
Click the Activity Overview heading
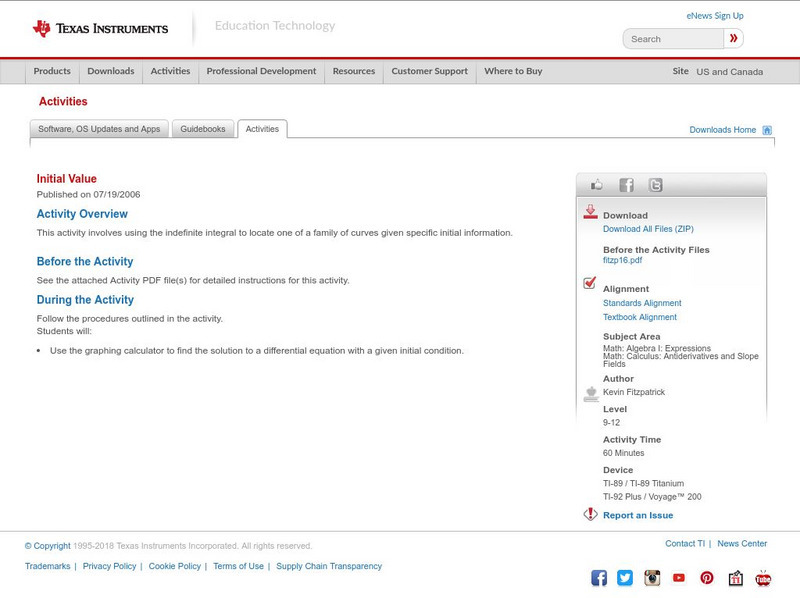pyautogui.click(x=82, y=214)
